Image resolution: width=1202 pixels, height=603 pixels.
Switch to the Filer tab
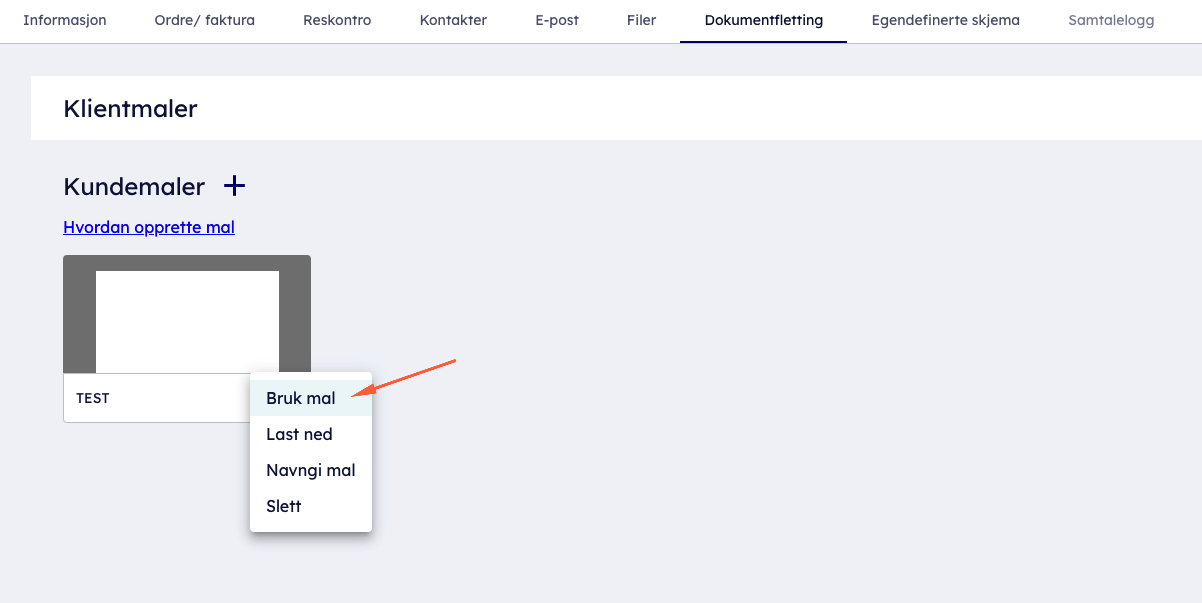[x=641, y=20]
